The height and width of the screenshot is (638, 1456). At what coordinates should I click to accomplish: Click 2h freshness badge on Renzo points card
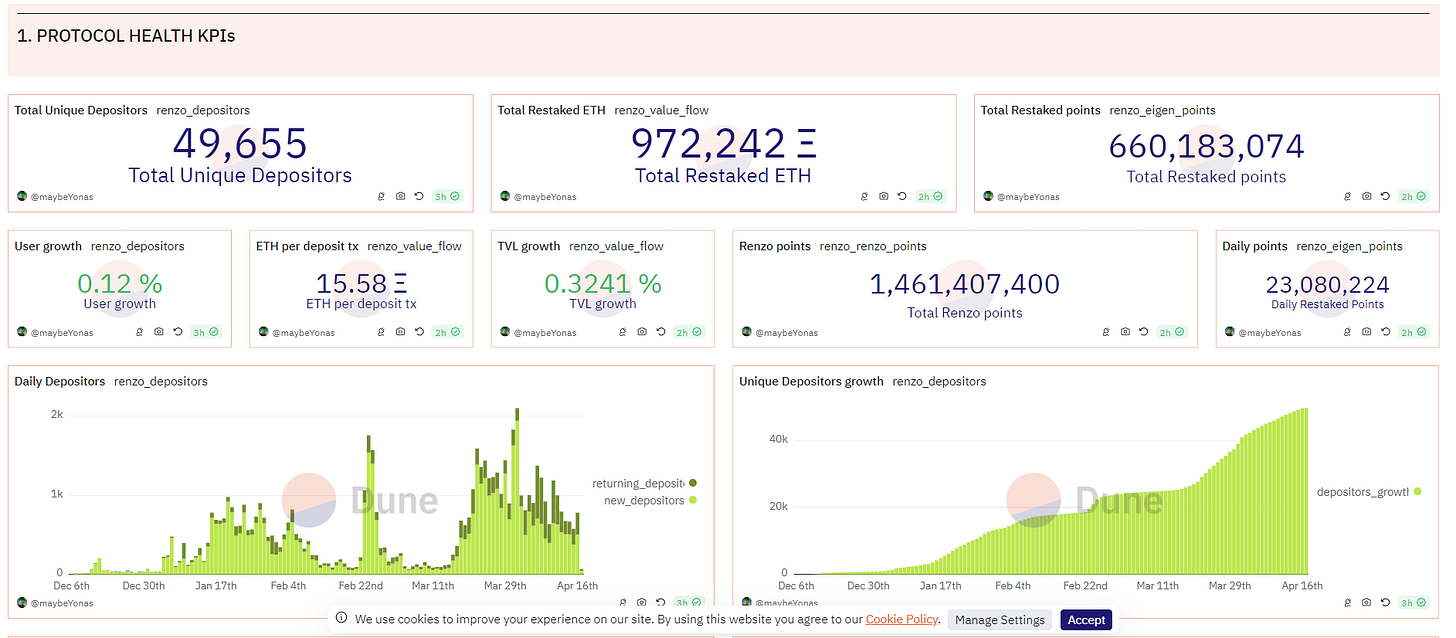(x=1171, y=332)
